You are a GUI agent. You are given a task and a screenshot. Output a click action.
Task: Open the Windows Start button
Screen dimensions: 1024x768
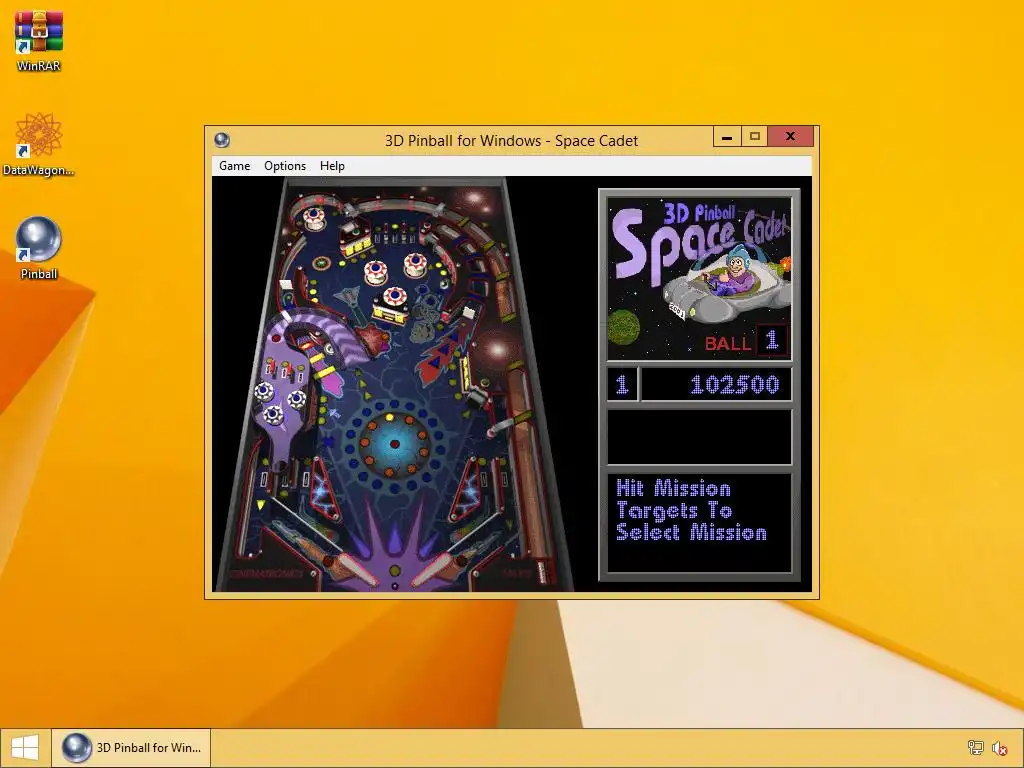click(x=25, y=748)
